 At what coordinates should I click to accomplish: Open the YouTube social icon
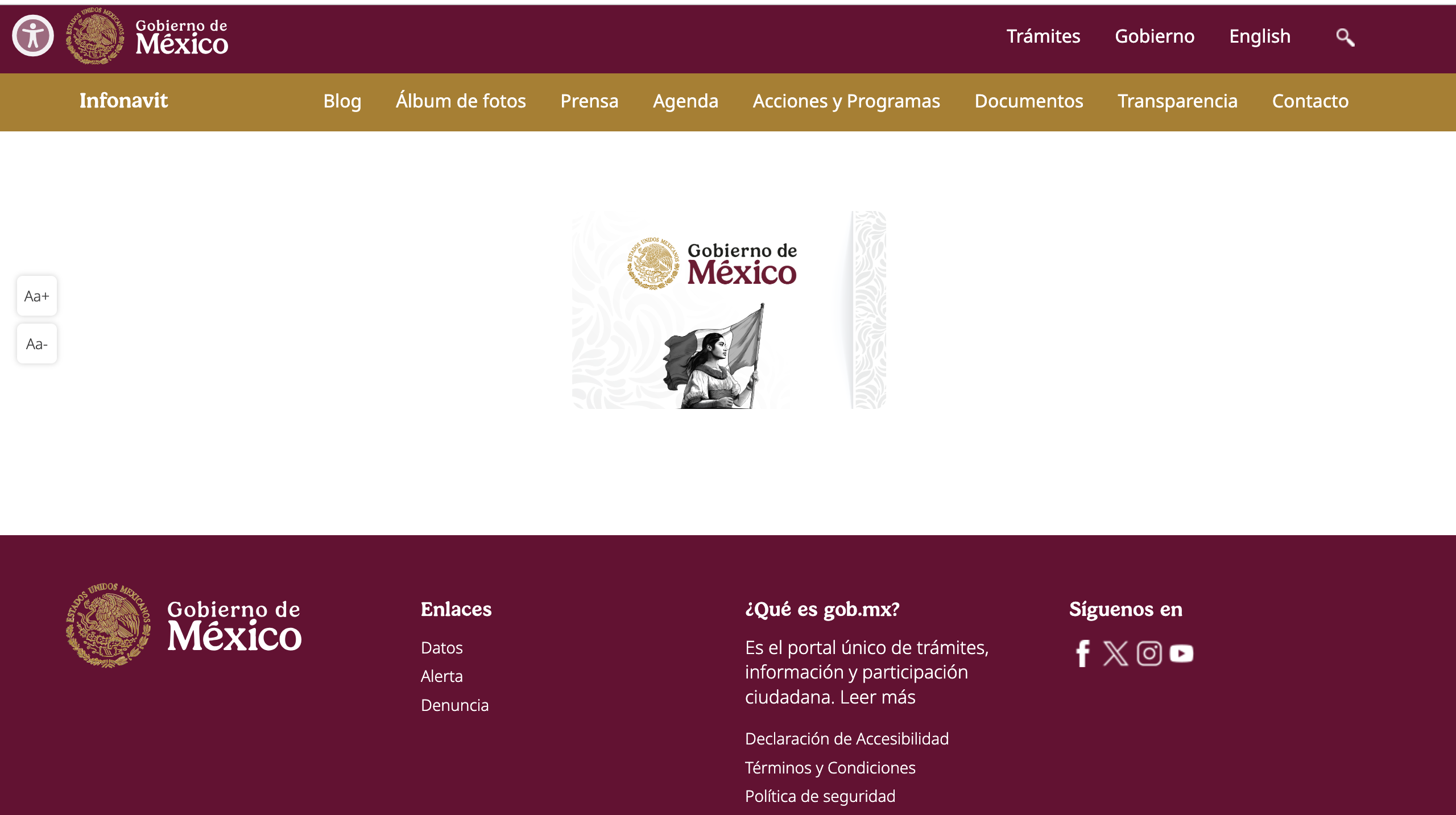pyautogui.click(x=1181, y=653)
